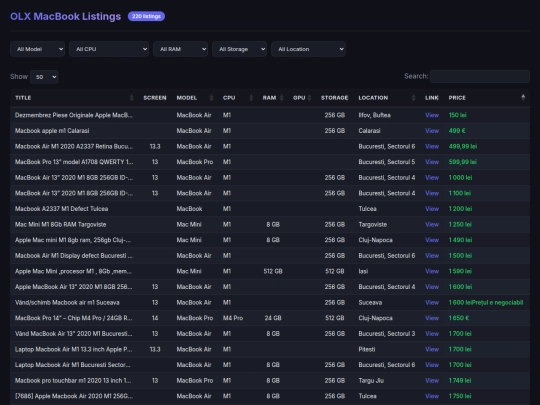Open the All Model filter dropdown
The height and width of the screenshot is (405, 540).
click(x=37, y=49)
